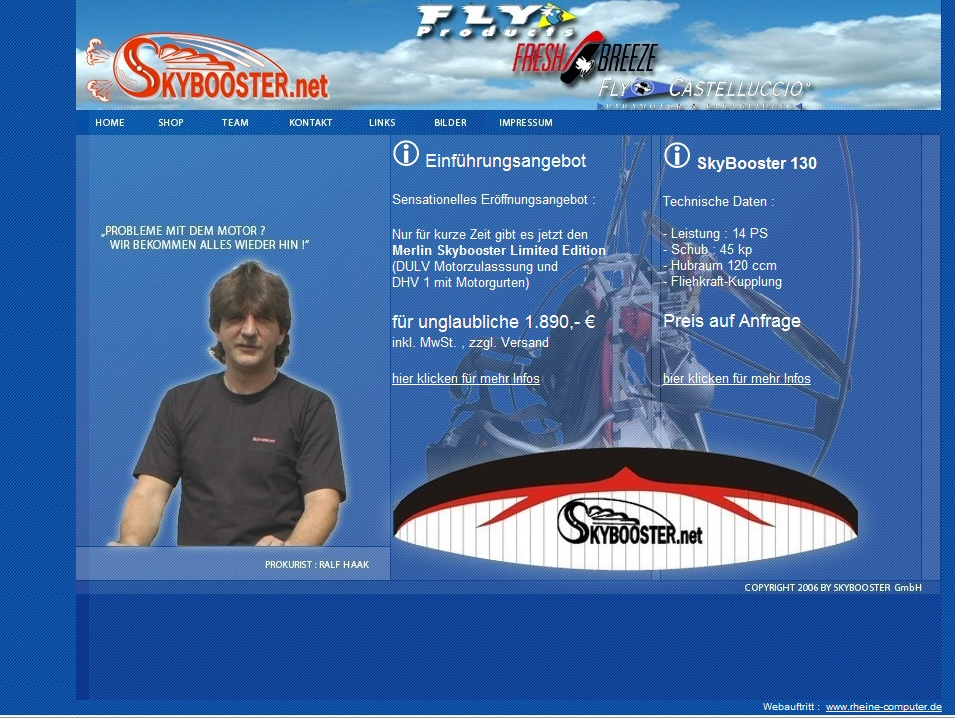This screenshot has height=718, width=955.
Task: Open the SHOP menu item
Action: coord(171,122)
